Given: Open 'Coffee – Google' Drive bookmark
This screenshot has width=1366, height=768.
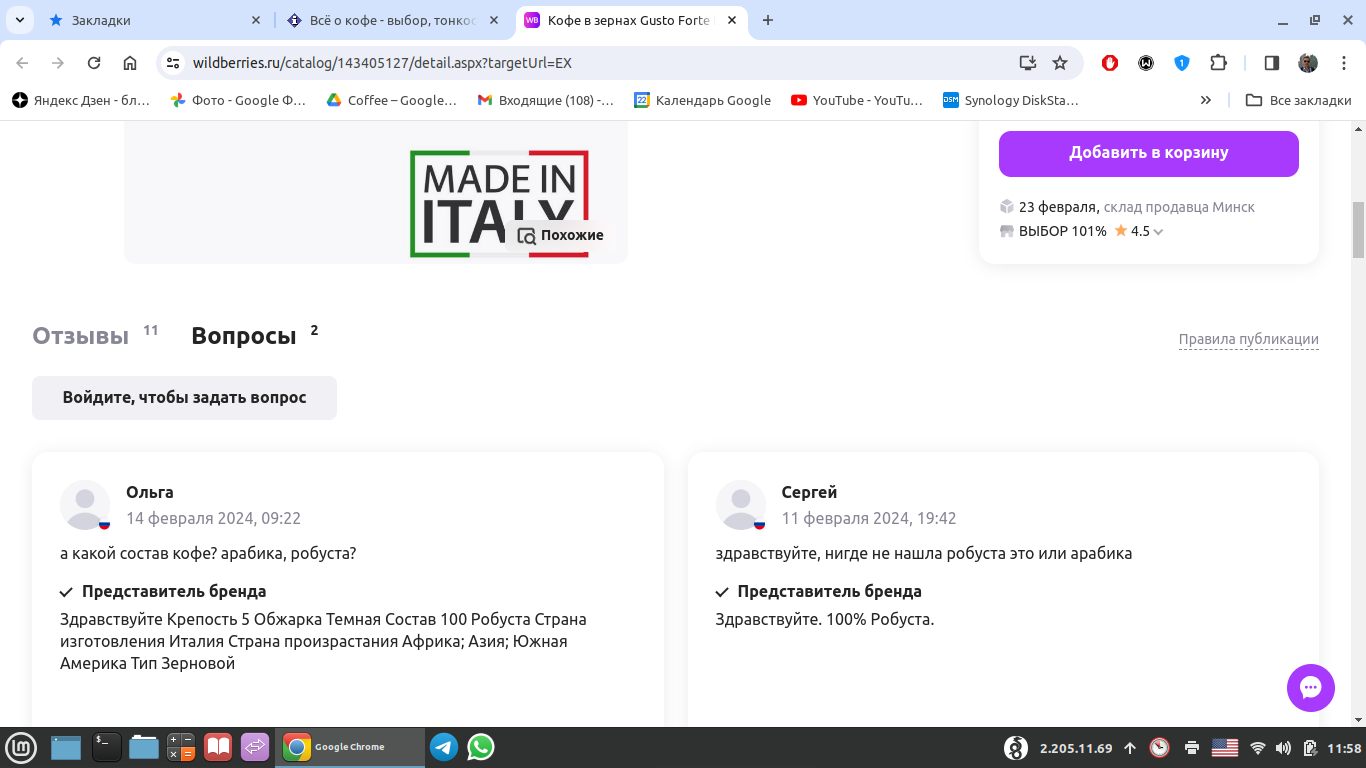Looking at the screenshot, I should pos(392,100).
